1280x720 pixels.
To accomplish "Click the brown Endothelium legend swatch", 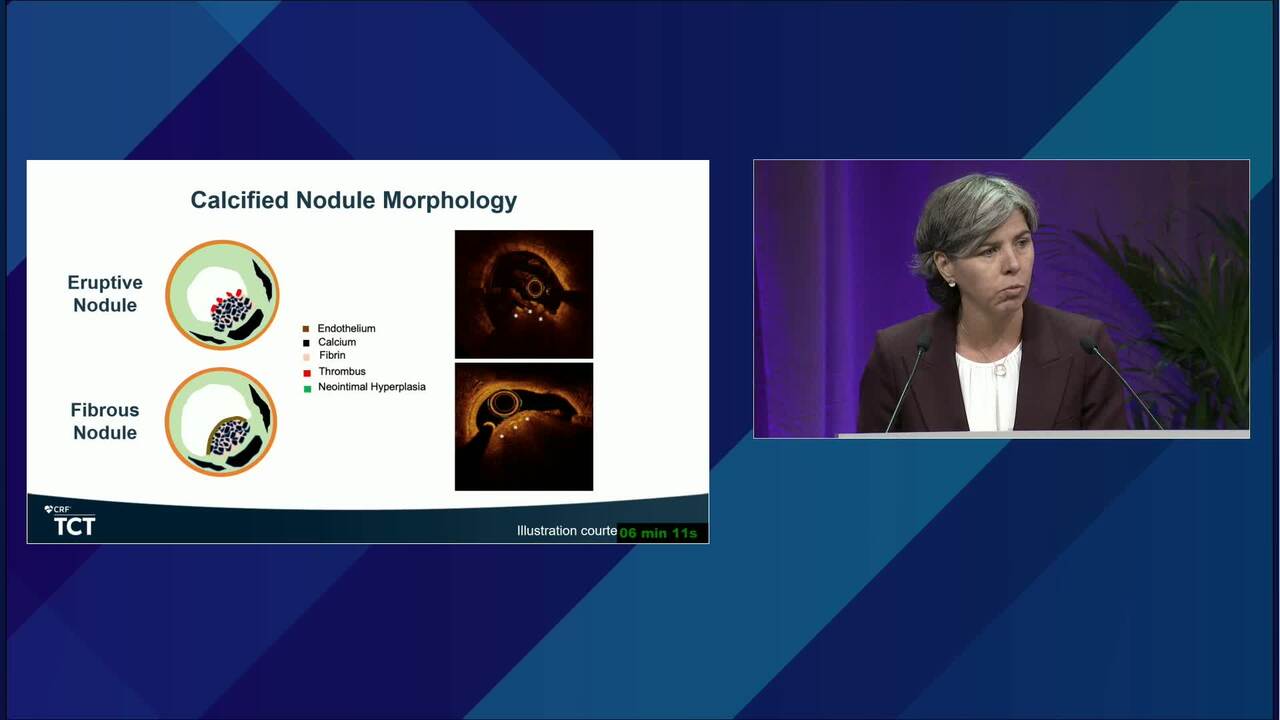I will point(307,329).
